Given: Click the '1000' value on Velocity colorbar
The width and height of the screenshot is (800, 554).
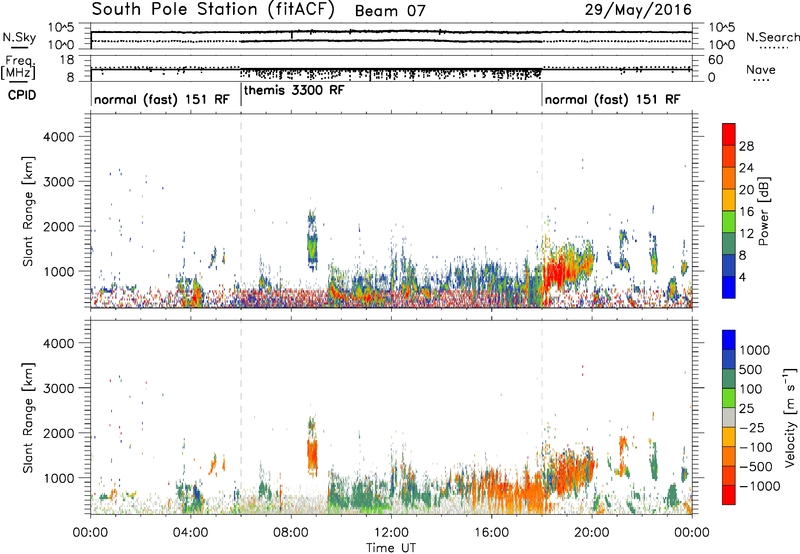Looking at the screenshot, I should [755, 350].
